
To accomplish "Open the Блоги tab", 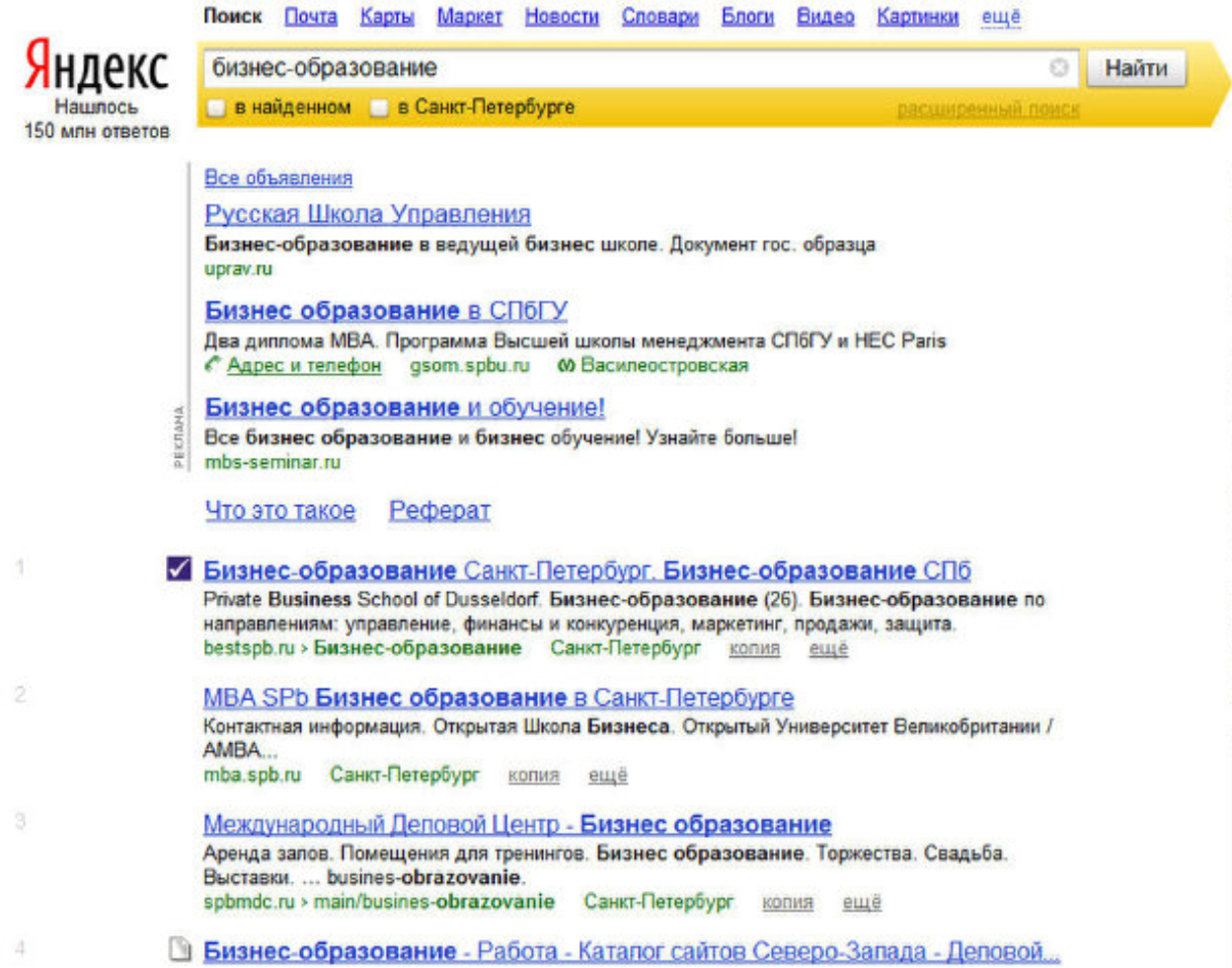I will (747, 17).
